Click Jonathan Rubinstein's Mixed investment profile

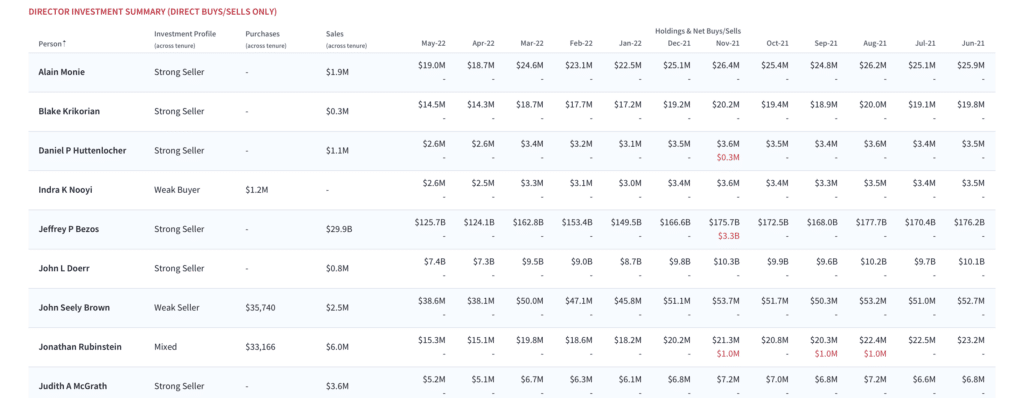tap(165, 347)
